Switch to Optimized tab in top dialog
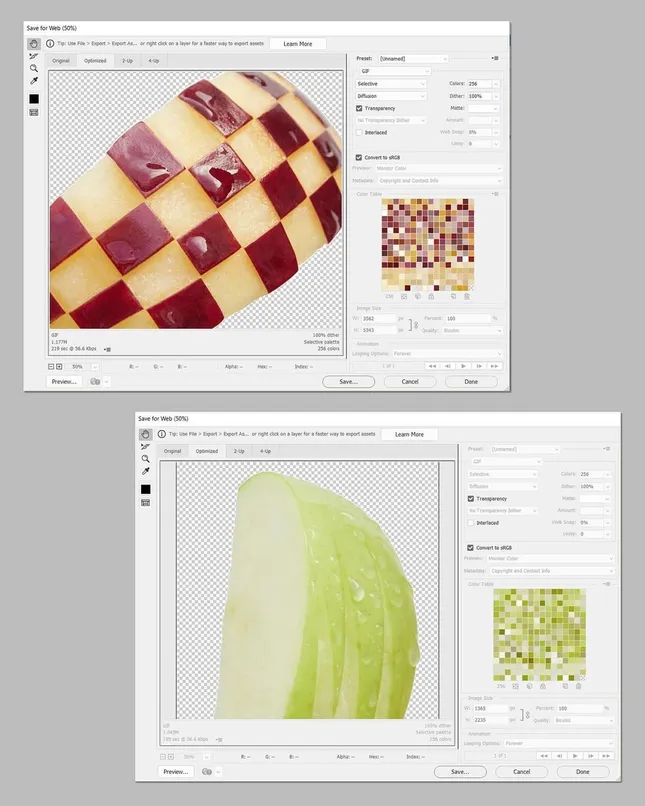Screen dimensions: 645x806 95,61
